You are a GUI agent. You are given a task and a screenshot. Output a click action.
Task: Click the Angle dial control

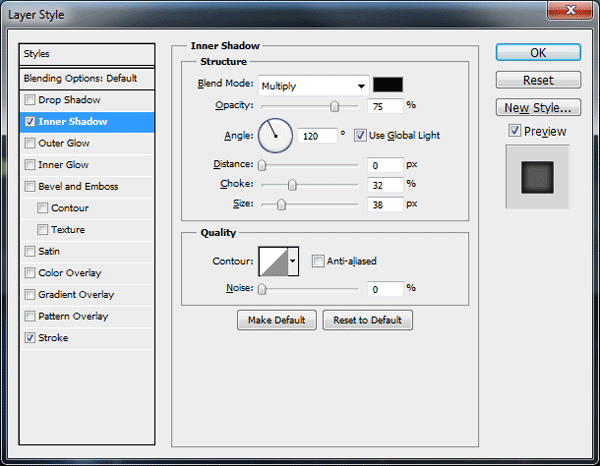276,136
